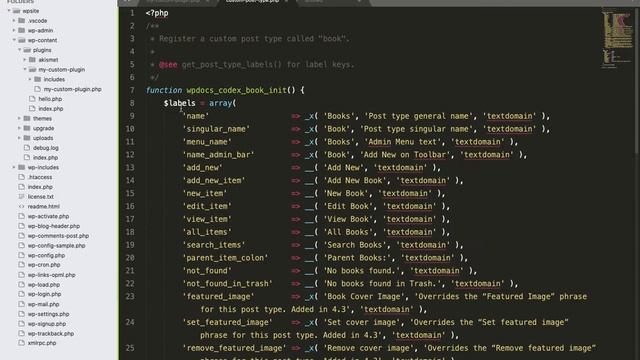The image size is (640, 360).
Task: Open license.txt in the sidebar
Action: [x=41, y=197]
